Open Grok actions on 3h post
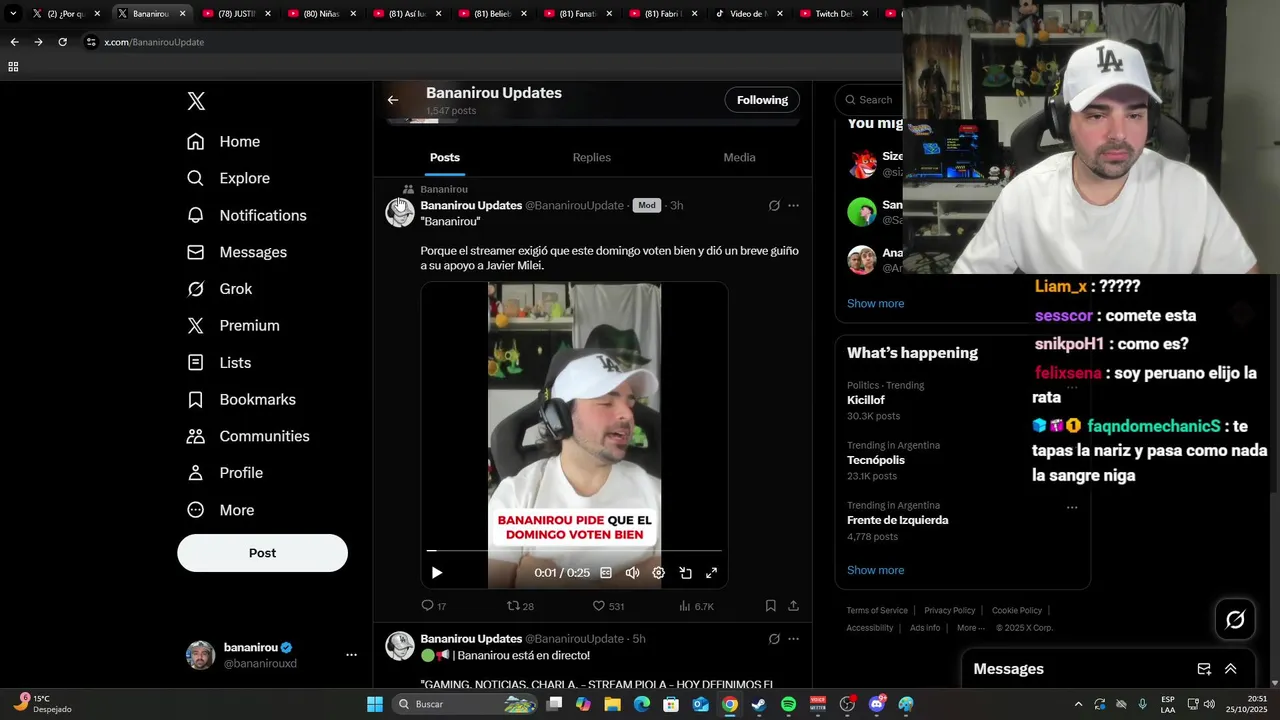Image resolution: width=1280 pixels, height=720 pixels. tap(774, 206)
